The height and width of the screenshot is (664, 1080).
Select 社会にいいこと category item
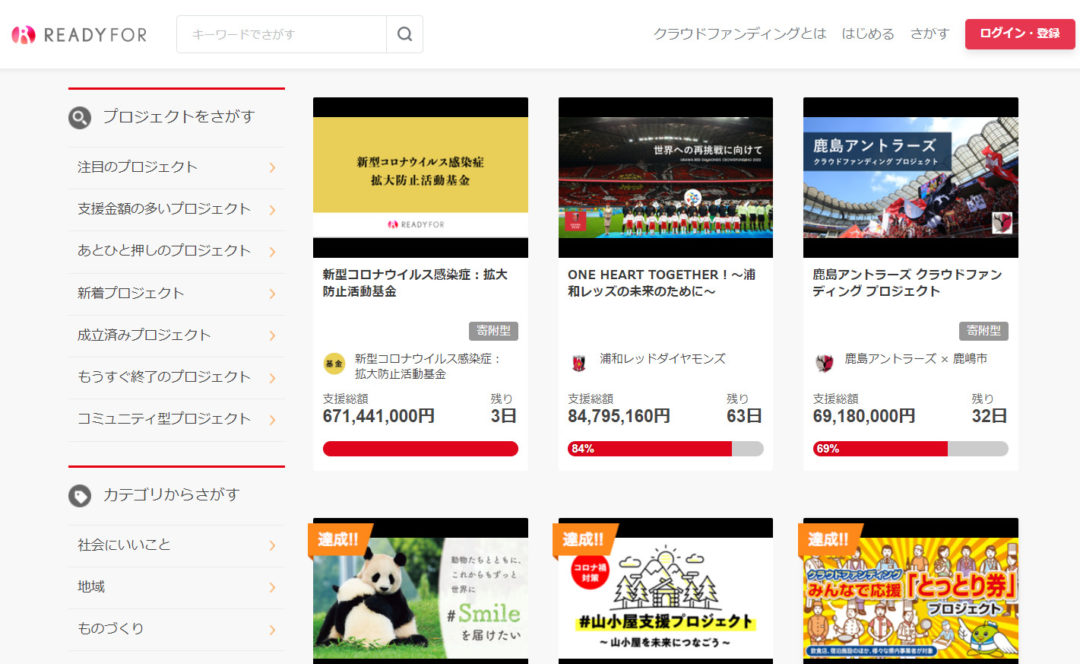pos(176,546)
